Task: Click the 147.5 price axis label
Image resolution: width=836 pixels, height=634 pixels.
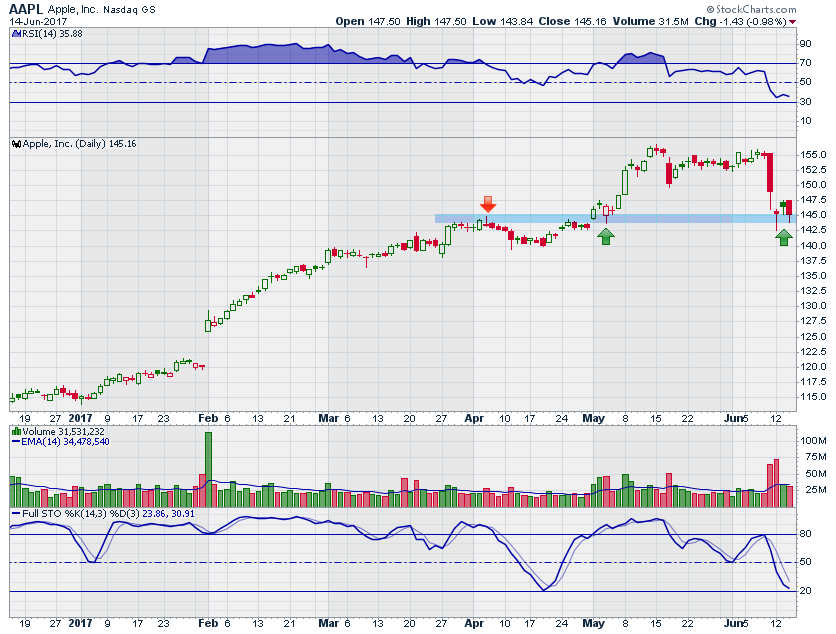Action: pos(813,200)
